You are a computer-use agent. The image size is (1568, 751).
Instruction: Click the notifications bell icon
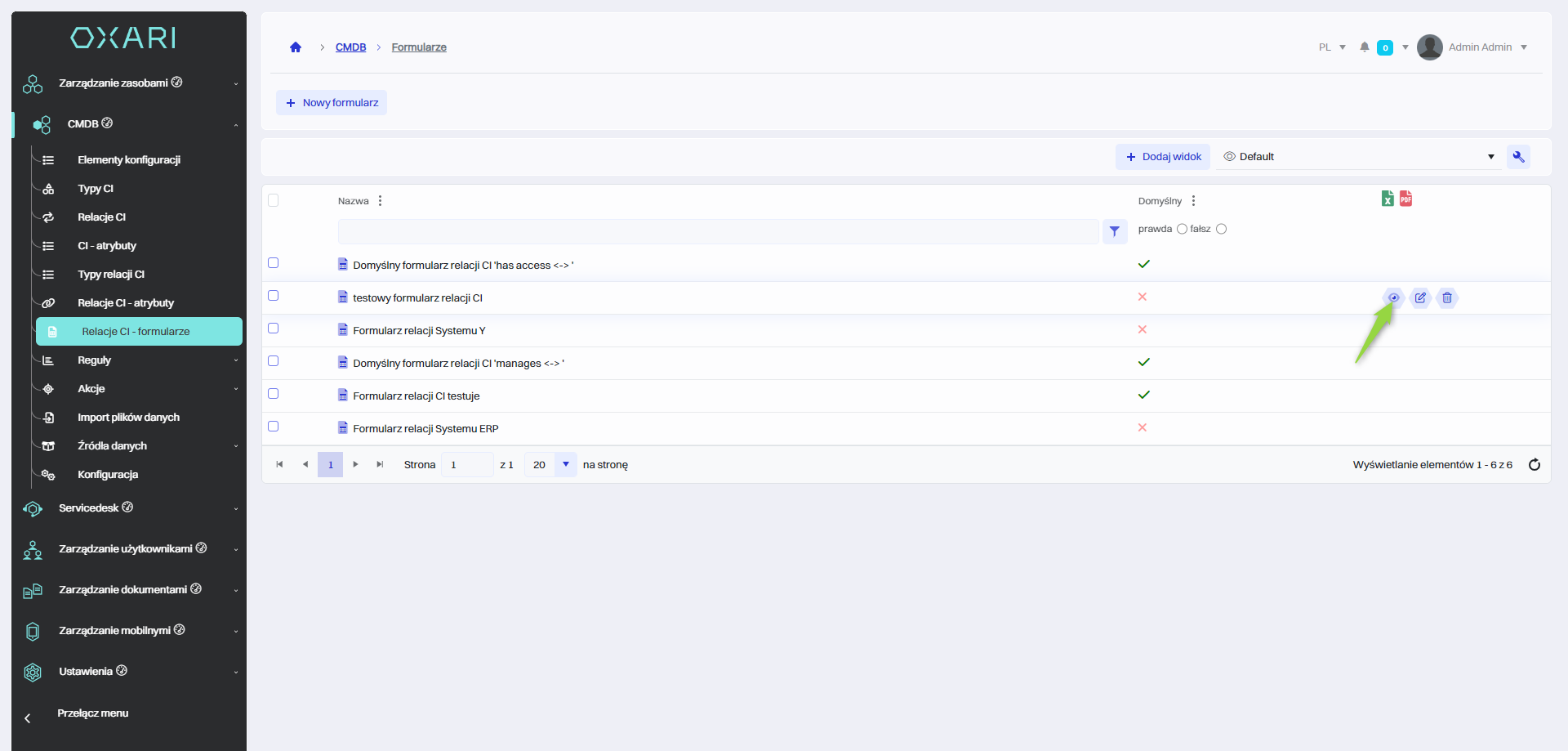pyautogui.click(x=1364, y=47)
